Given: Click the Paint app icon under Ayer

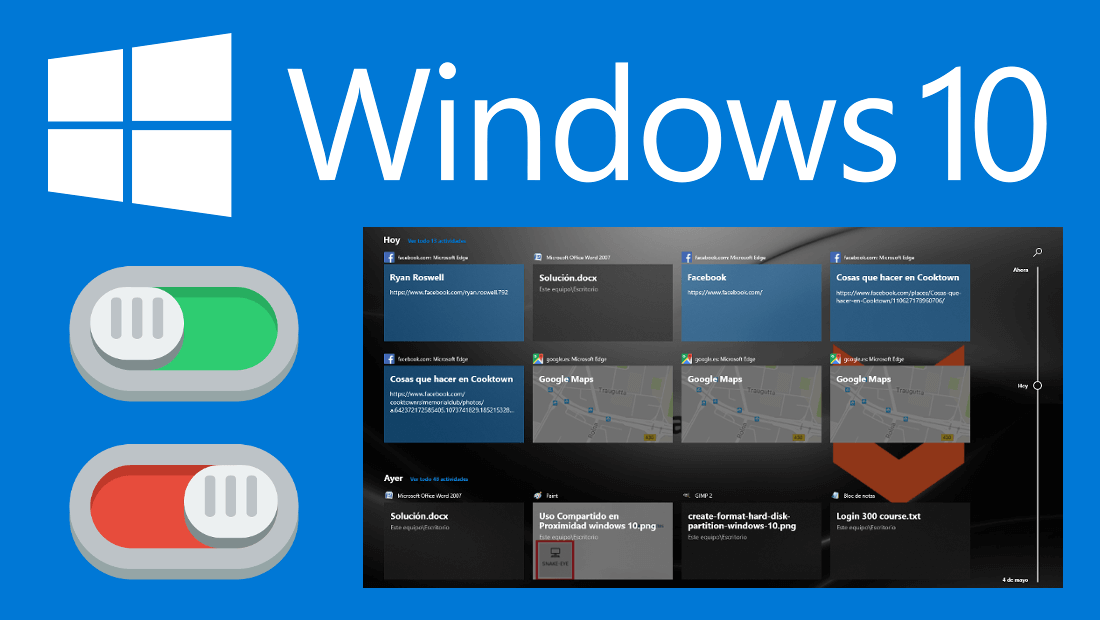Looking at the screenshot, I should pos(538,495).
